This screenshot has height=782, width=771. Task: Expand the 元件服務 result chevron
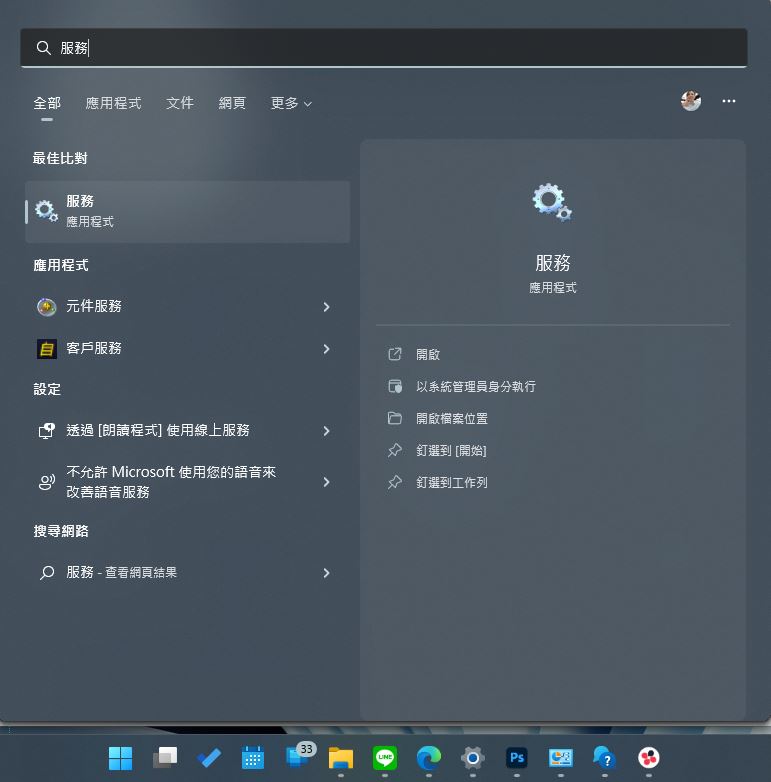pyautogui.click(x=326, y=307)
